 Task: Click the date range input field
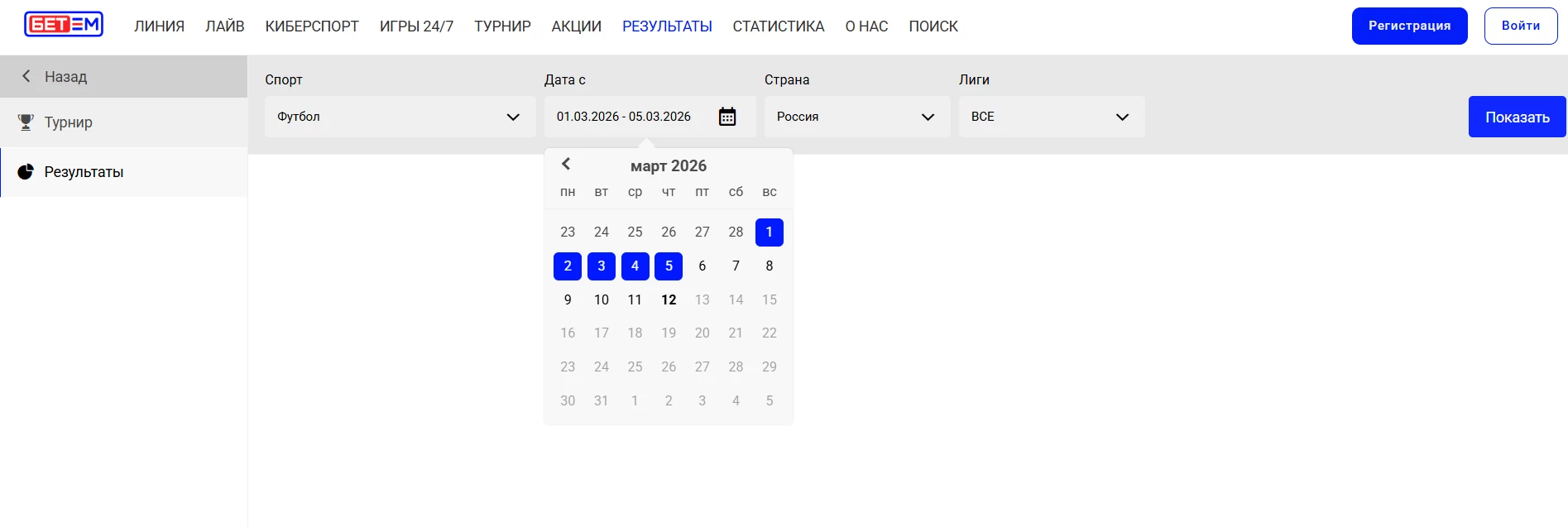(624, 117)
